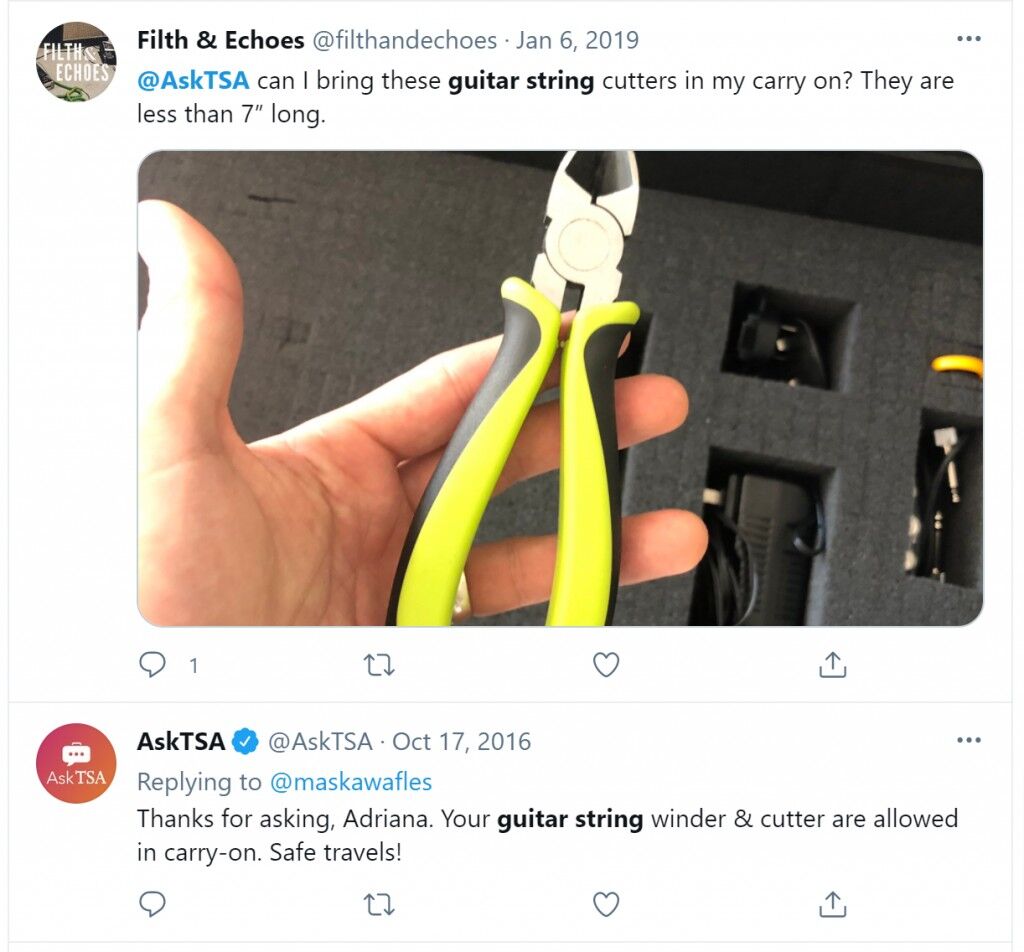Open the Oct 17, 2016 tweet timestamp

(461, 742)
